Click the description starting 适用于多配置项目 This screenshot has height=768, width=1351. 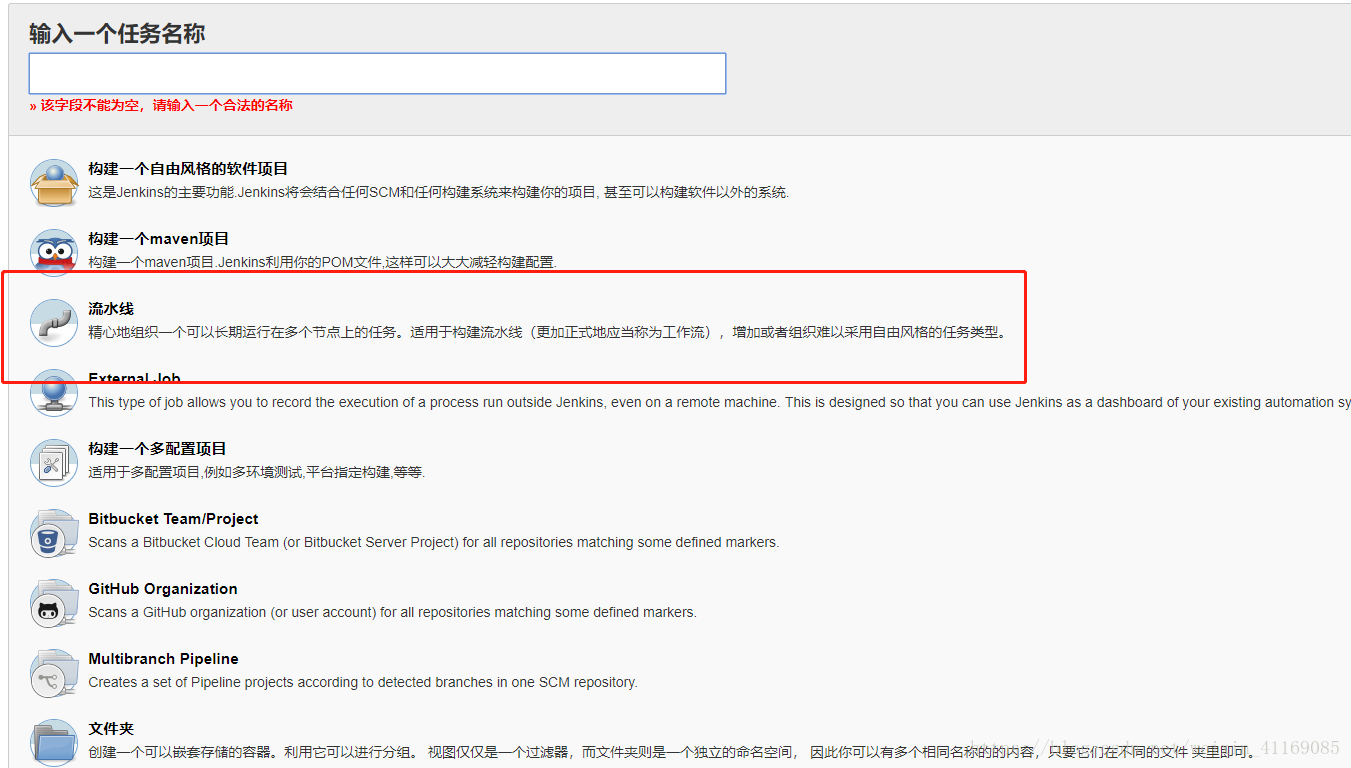257,472
